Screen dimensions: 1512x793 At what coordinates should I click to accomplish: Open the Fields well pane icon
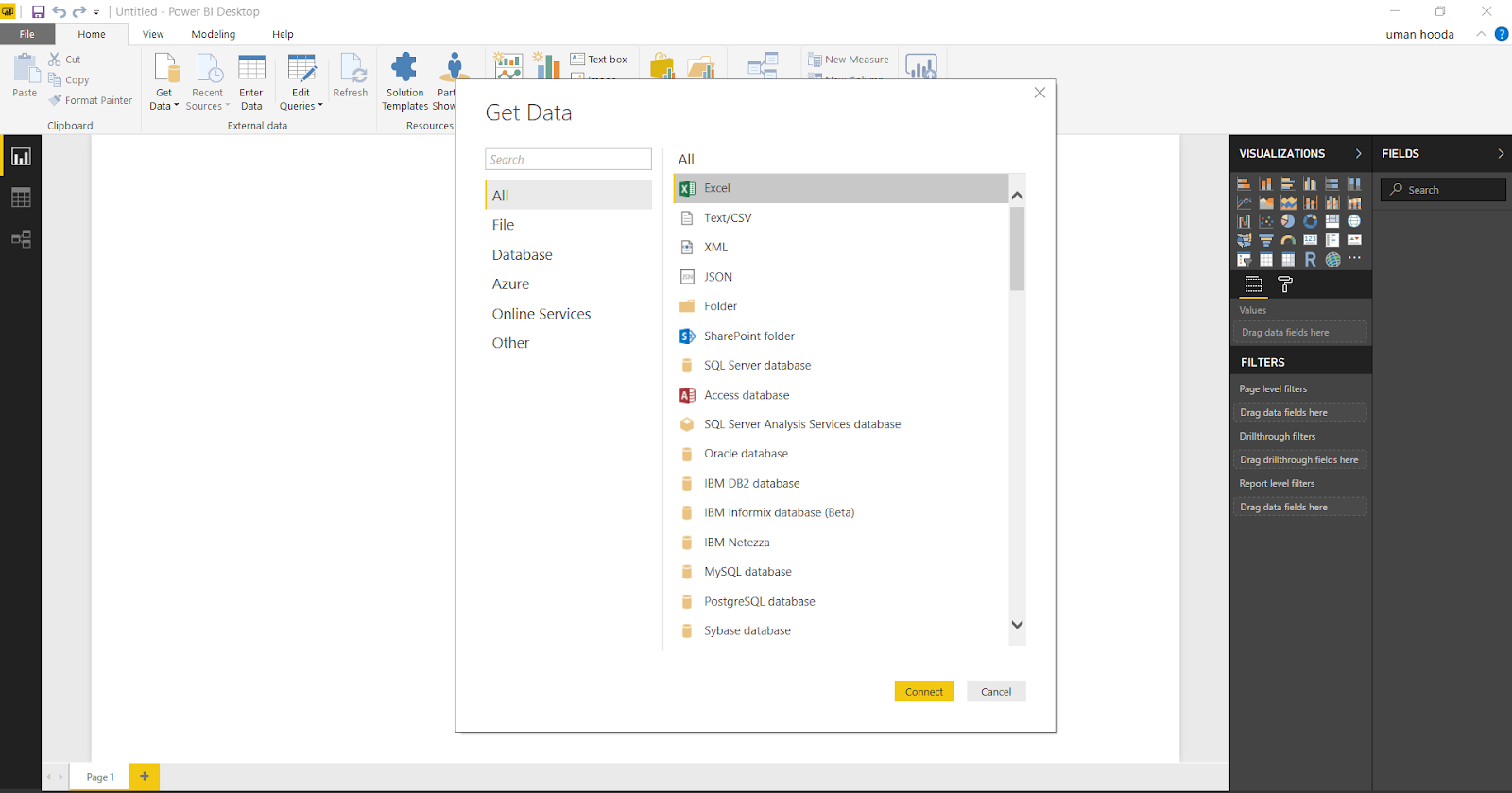click(x=1253, y=284)
